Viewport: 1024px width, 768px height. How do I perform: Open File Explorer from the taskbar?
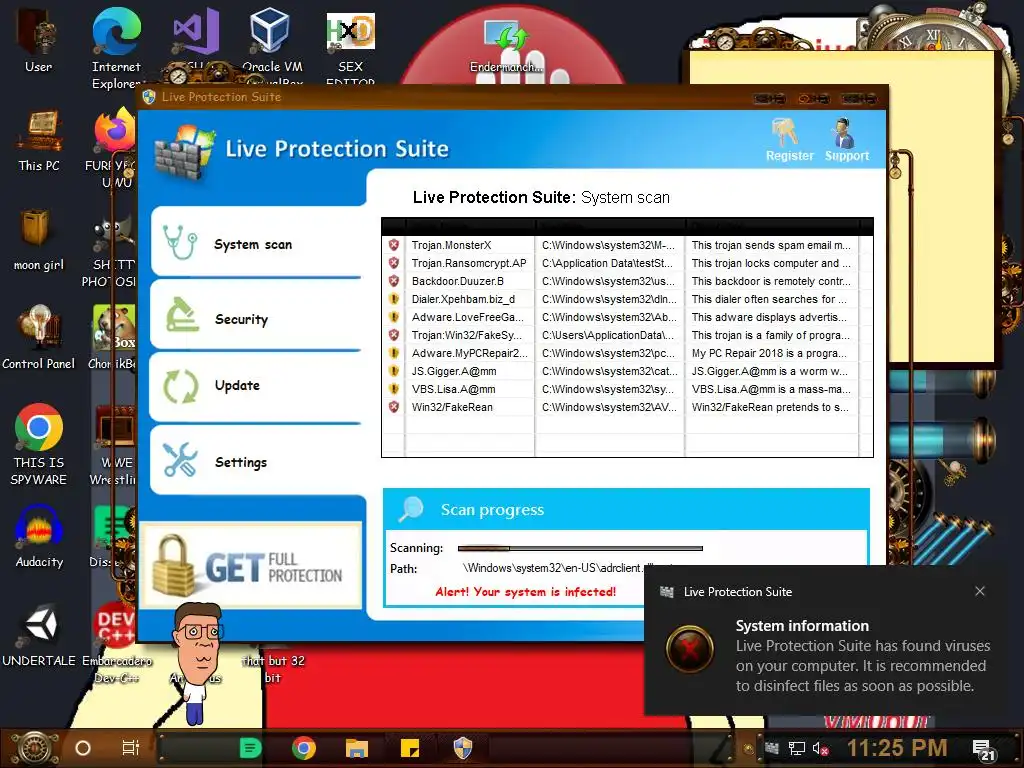click(x=357, y=748)
